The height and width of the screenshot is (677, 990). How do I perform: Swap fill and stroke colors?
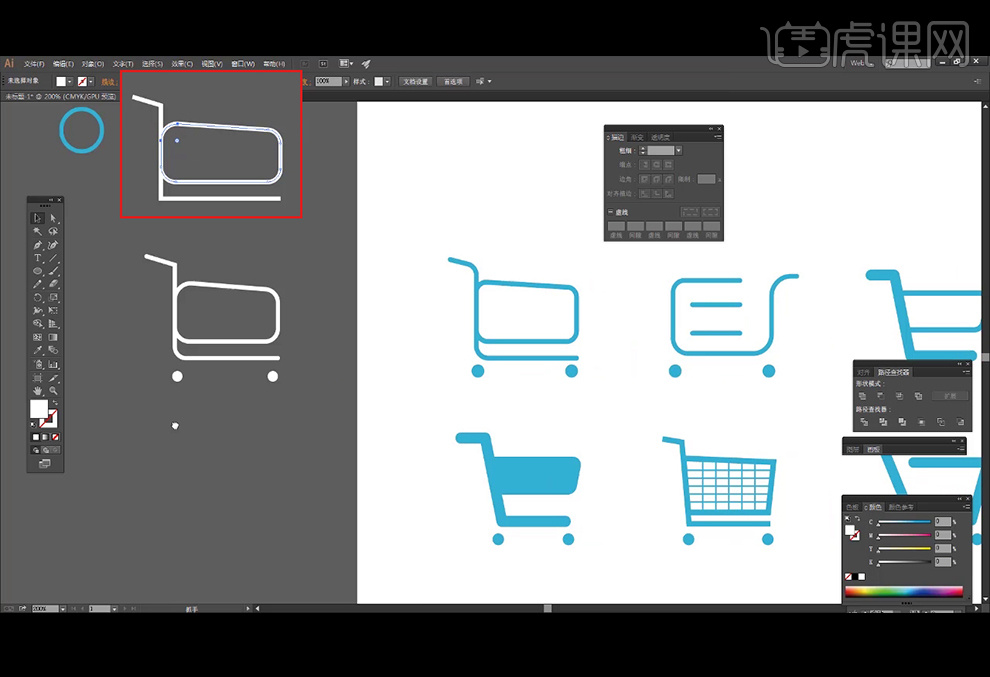53,402
